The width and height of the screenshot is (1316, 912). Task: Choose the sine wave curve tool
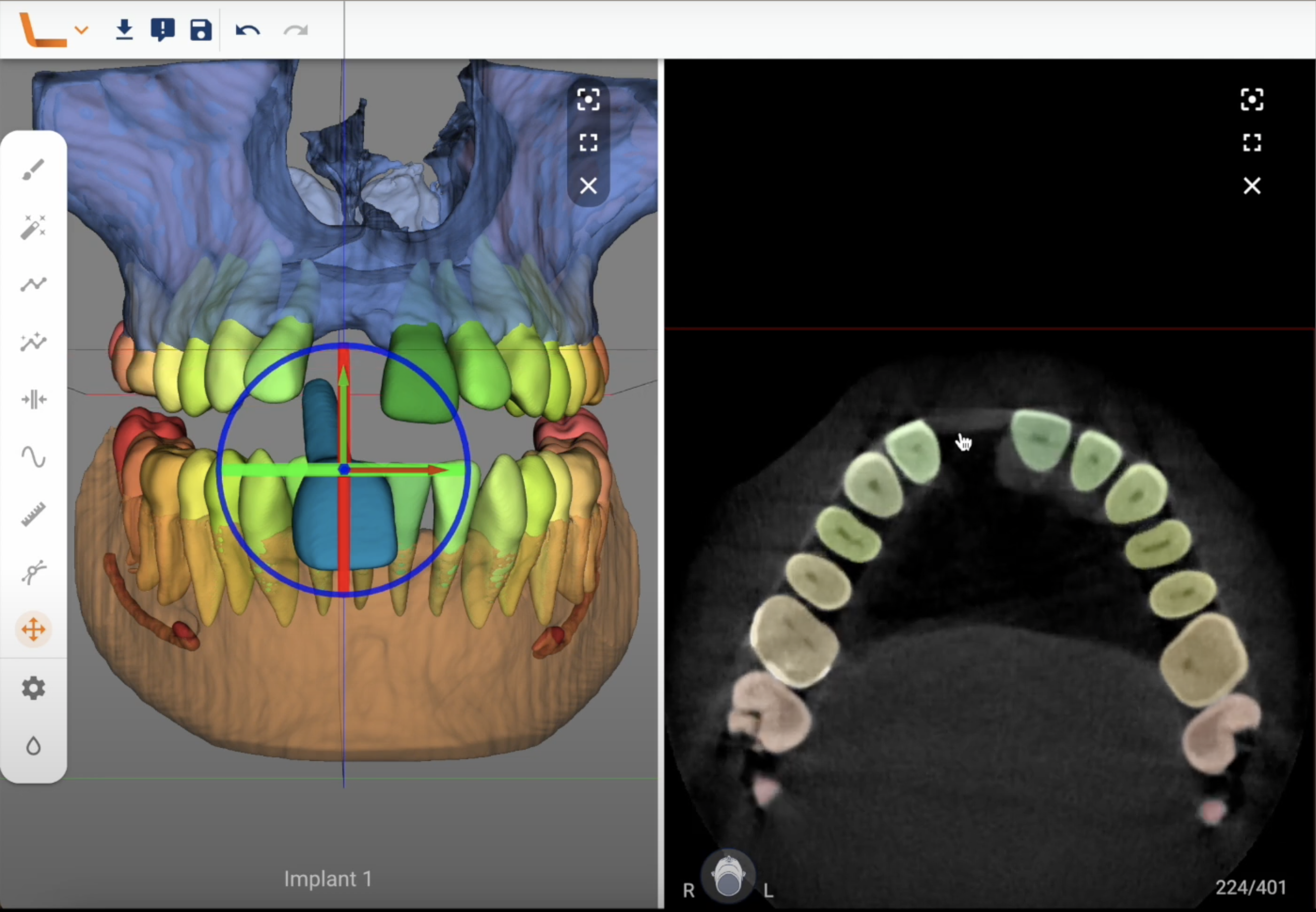click(33, 457)
